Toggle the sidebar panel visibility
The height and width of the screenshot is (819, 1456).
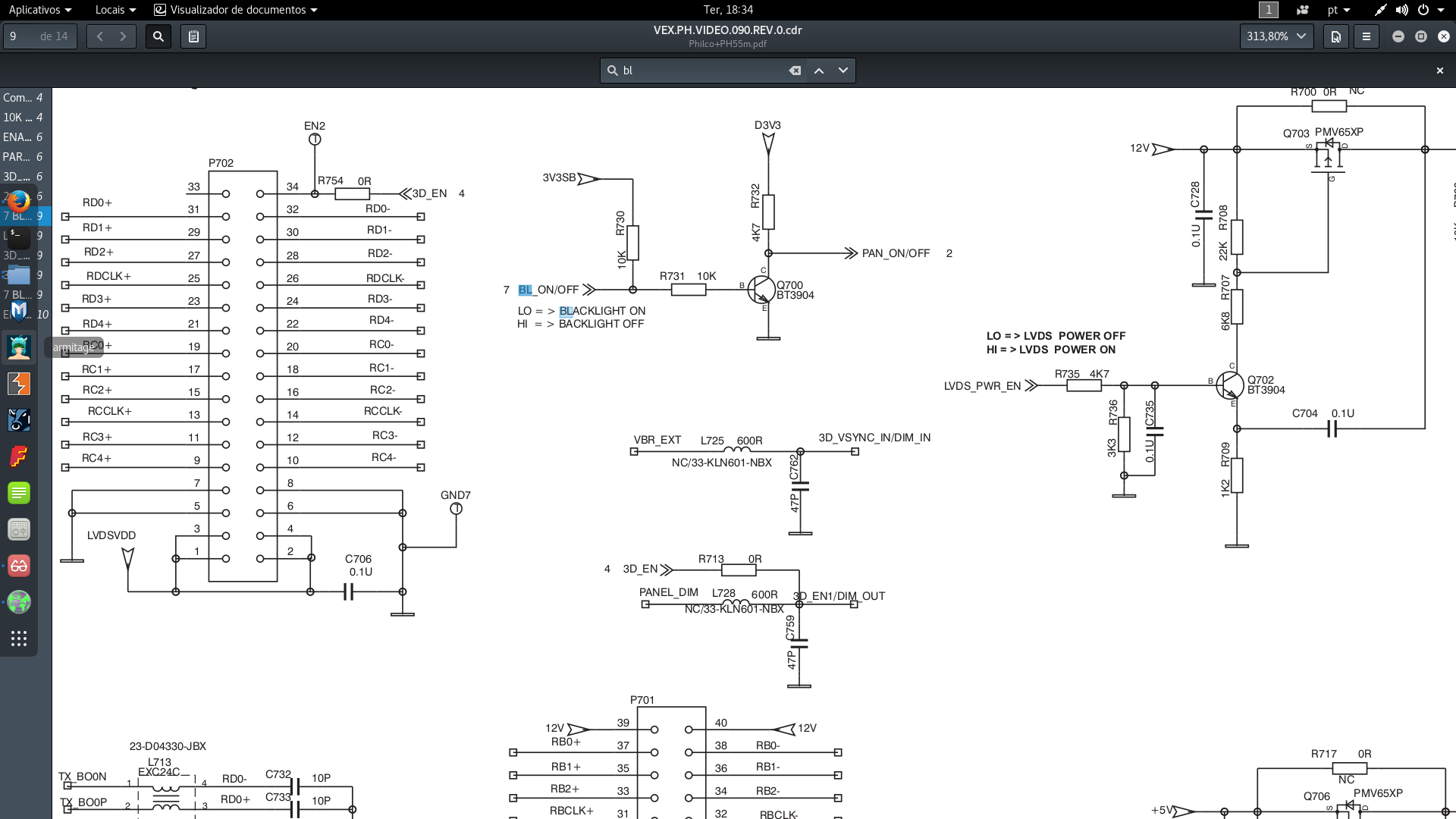click(194, 37)
